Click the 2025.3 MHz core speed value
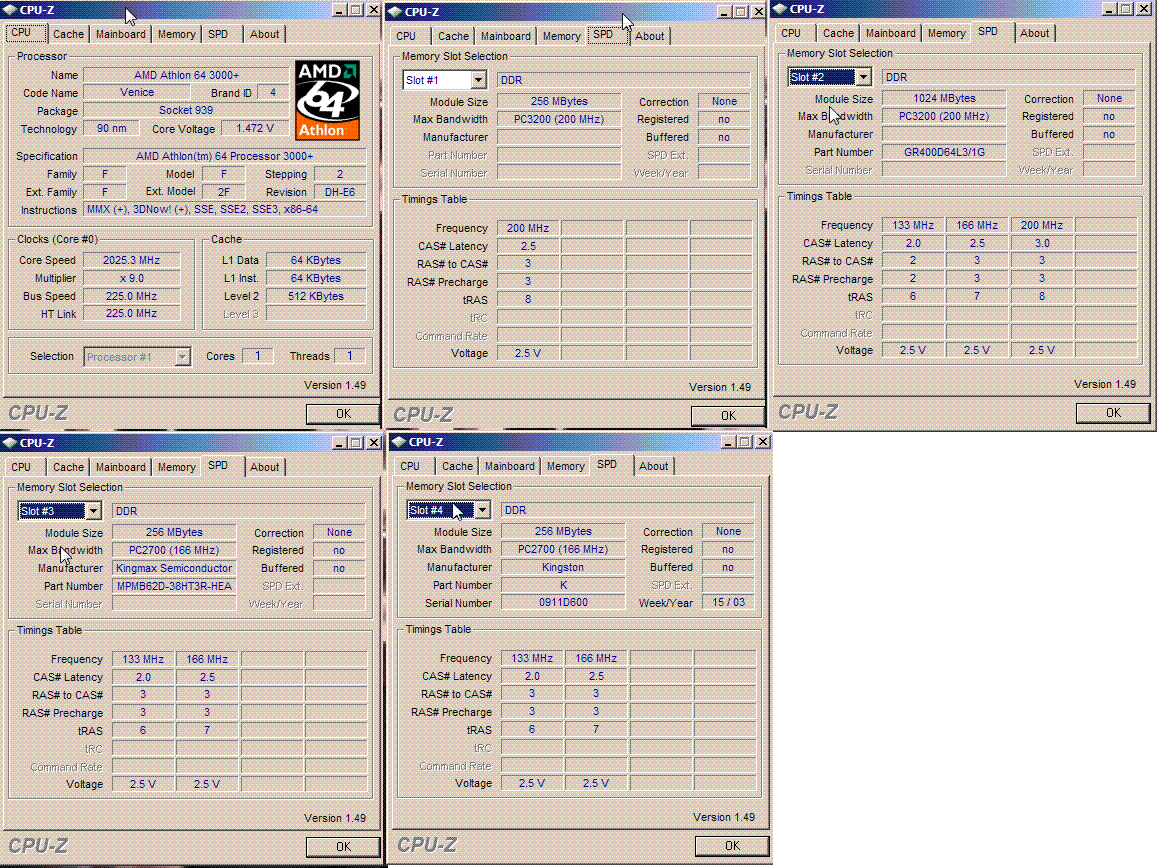This screenshot has height=868, width=1159. 132,260
